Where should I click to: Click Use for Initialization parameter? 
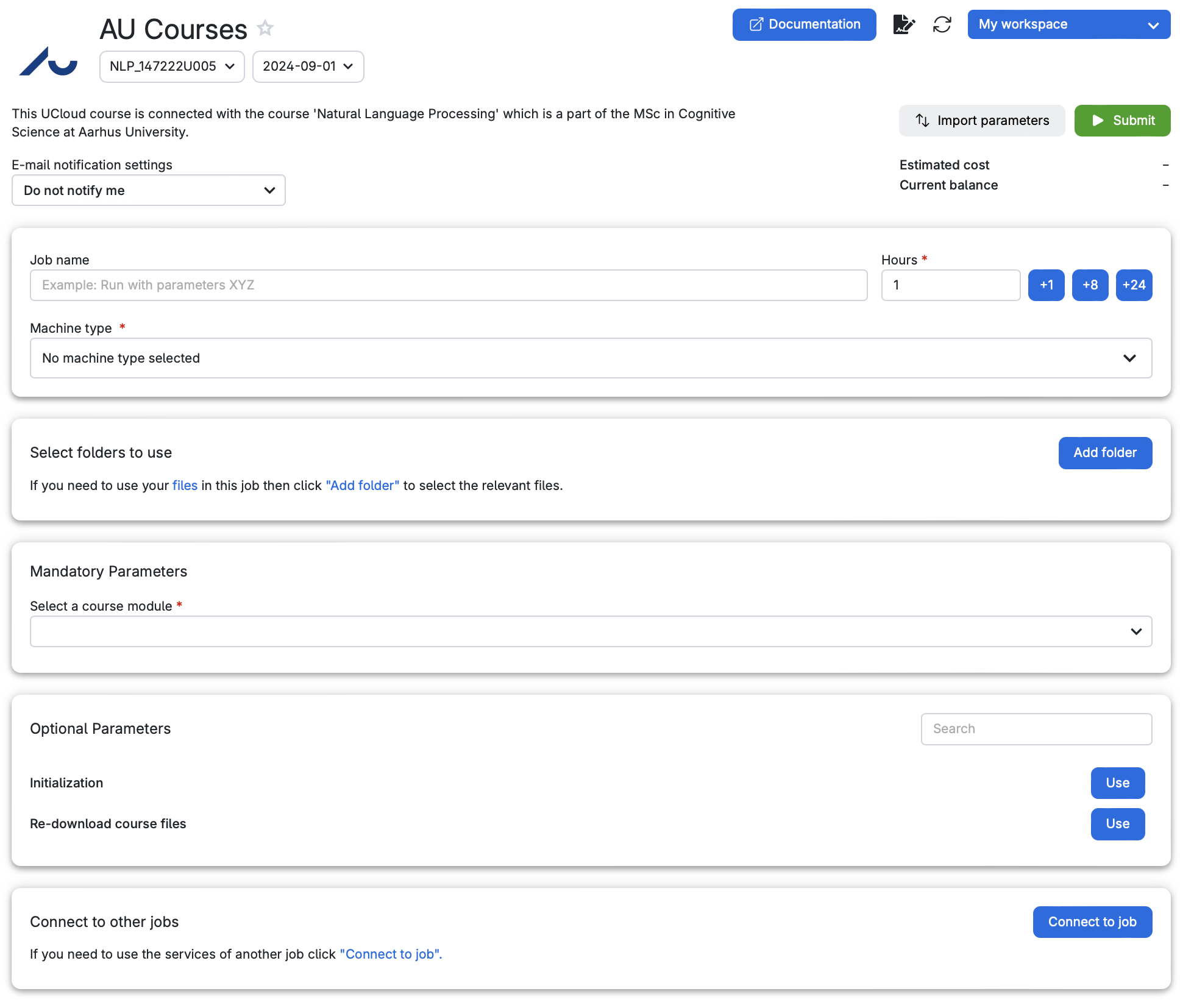coord(1117,783)
